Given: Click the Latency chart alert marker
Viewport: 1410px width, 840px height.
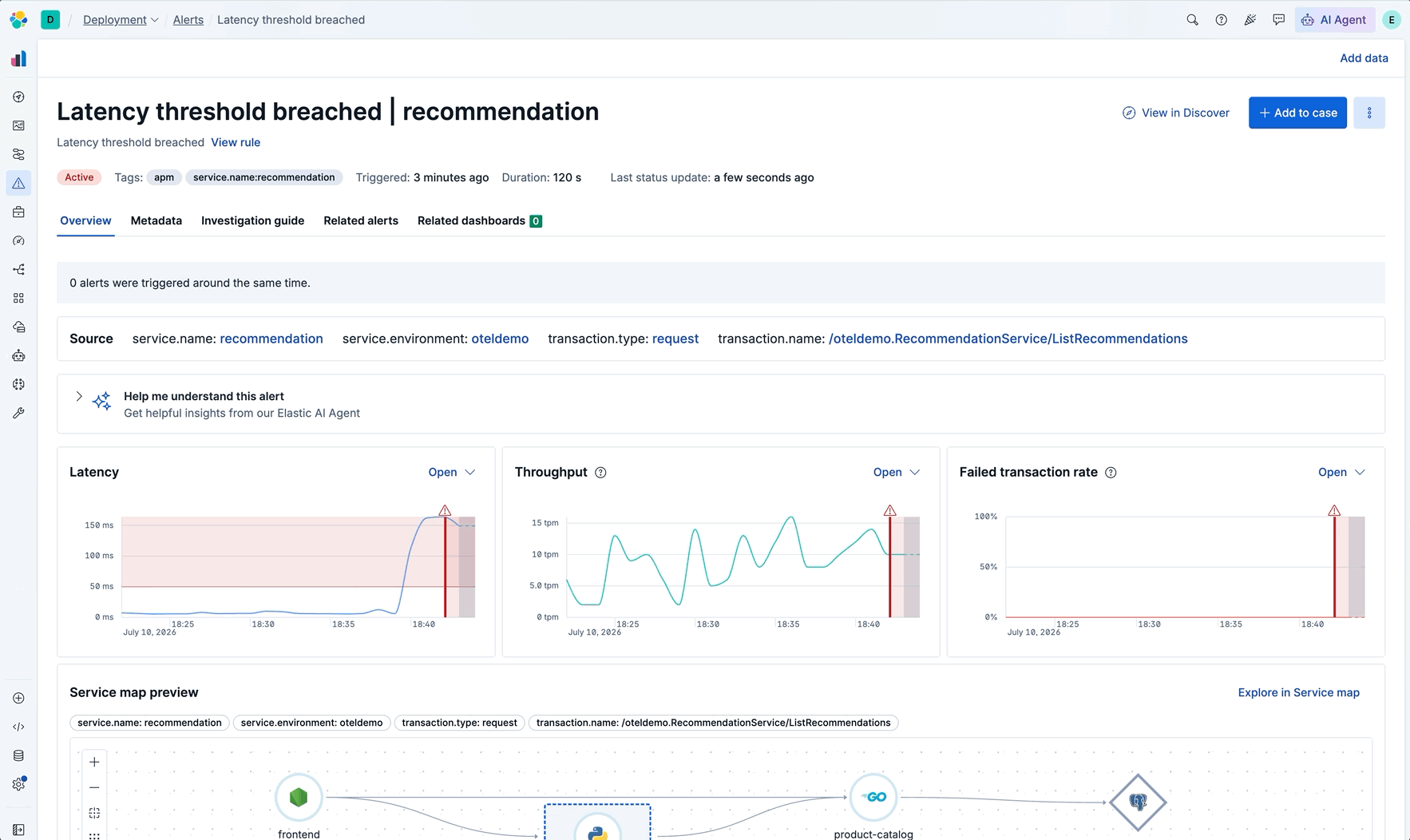Looking at the screenshot, I should pos(445,510).
